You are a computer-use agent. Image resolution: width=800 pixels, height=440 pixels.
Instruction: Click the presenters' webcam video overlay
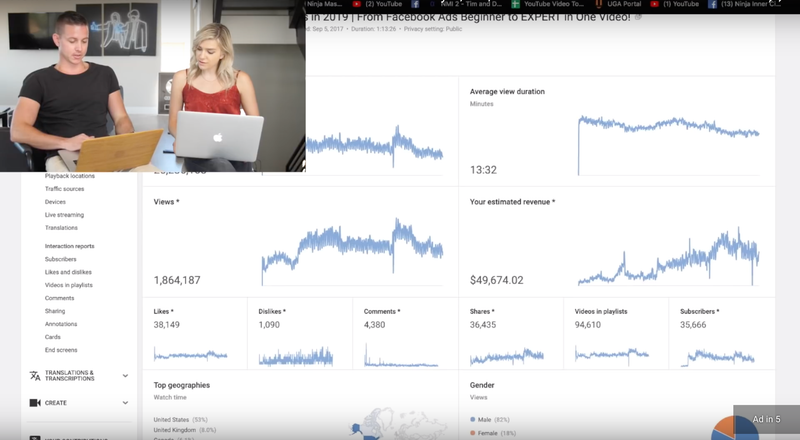(153, 86)
